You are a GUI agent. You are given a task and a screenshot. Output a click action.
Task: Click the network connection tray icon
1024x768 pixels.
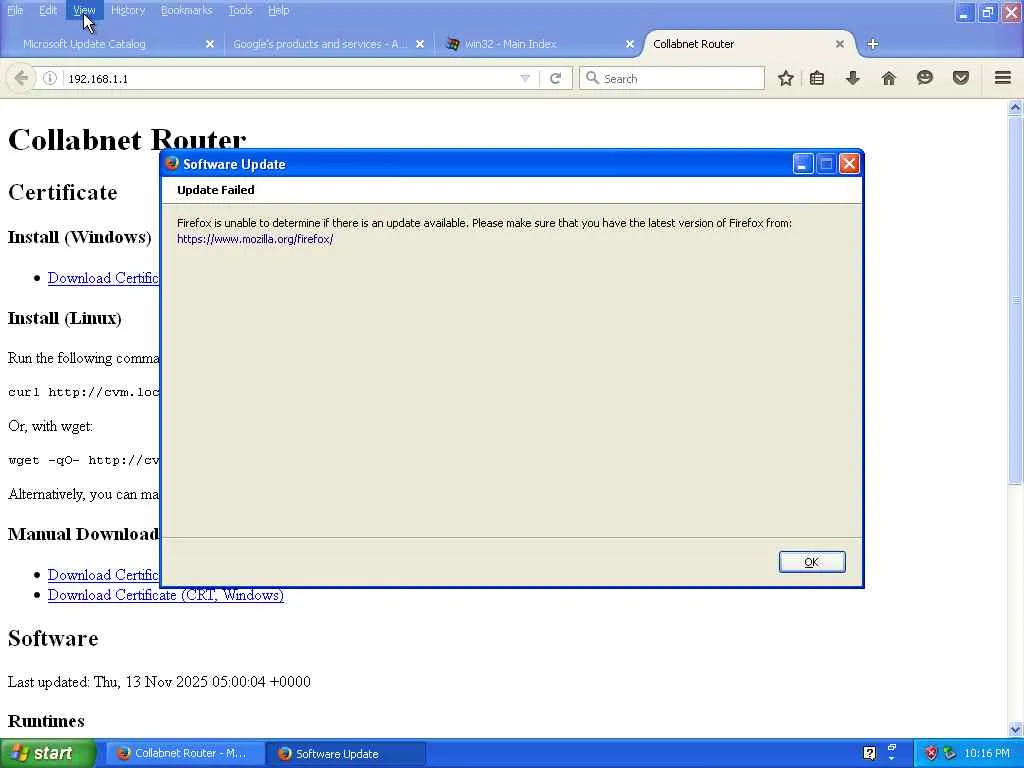pos(950,753)
